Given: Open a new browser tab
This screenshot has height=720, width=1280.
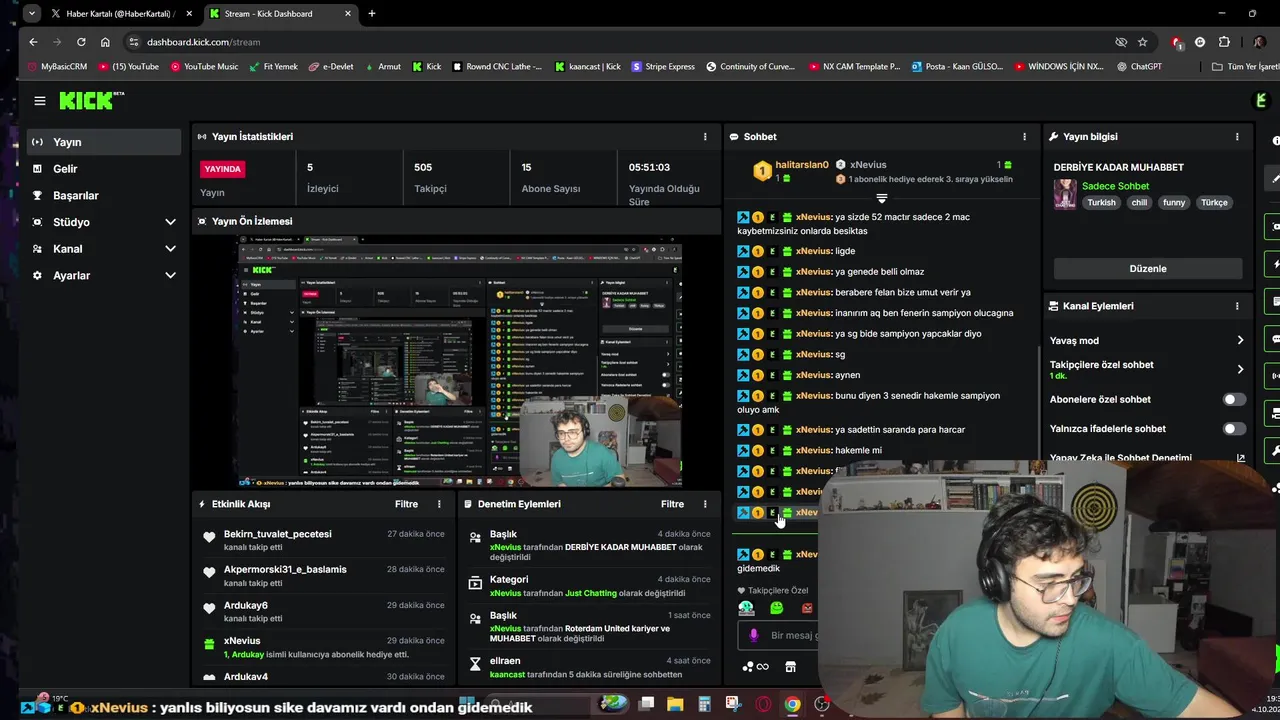Looking at the screenshot, I should pyautogui.click(x=372, y=14).
